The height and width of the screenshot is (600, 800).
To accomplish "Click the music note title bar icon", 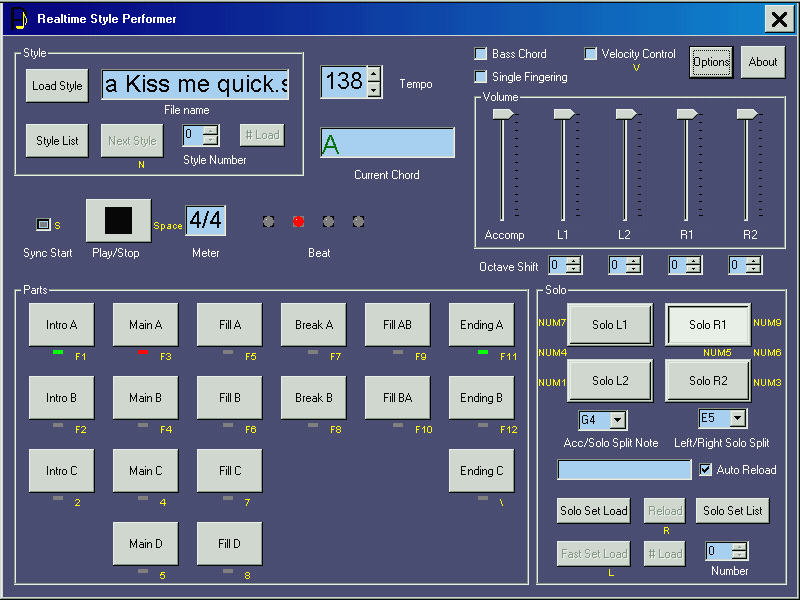I will pyautogui.click(x=19, y=19).
